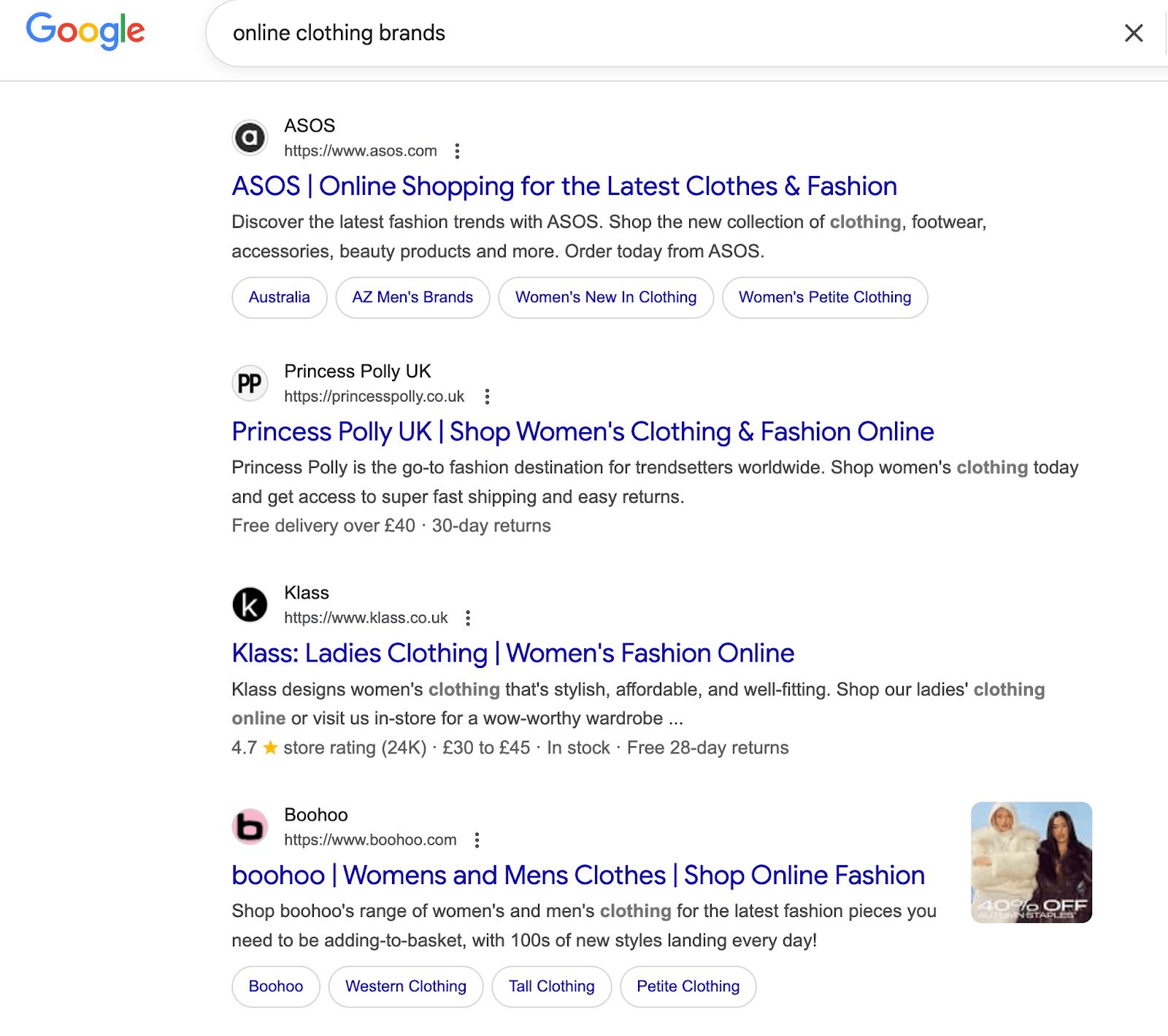Click the Google logo
Image resolution: width=1168 pixels, height=1036 pixels.
[x=85, y=31]
